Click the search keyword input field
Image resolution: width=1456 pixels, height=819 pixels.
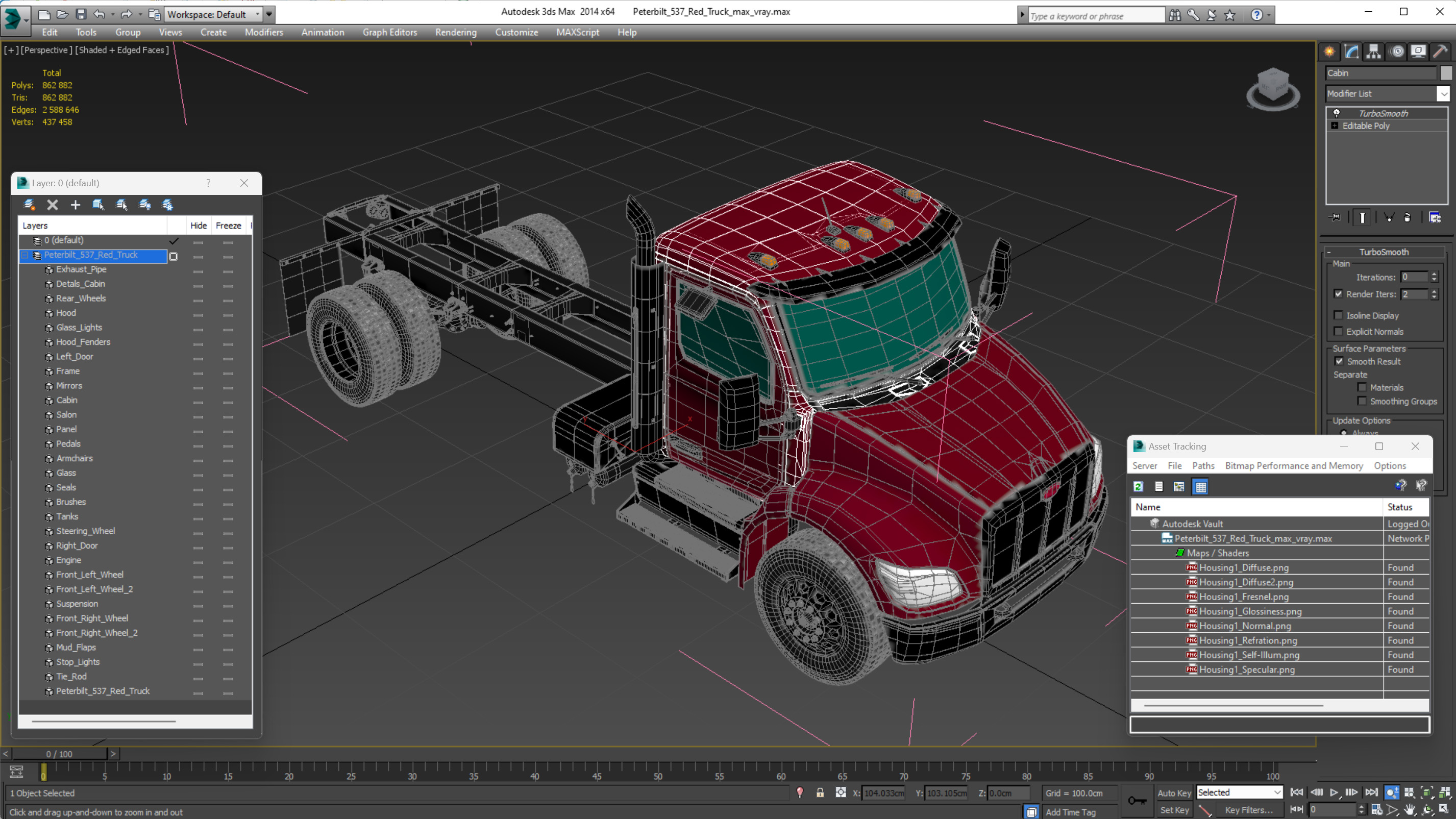tap(1096, 16)
